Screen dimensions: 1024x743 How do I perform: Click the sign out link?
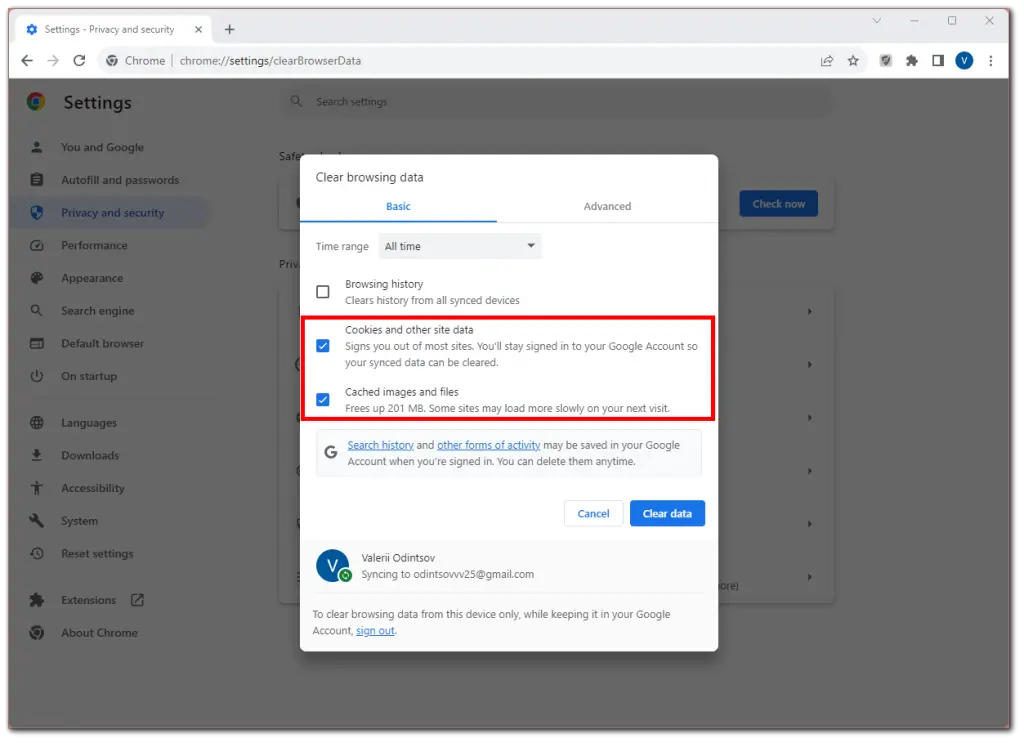click(375, 631)
